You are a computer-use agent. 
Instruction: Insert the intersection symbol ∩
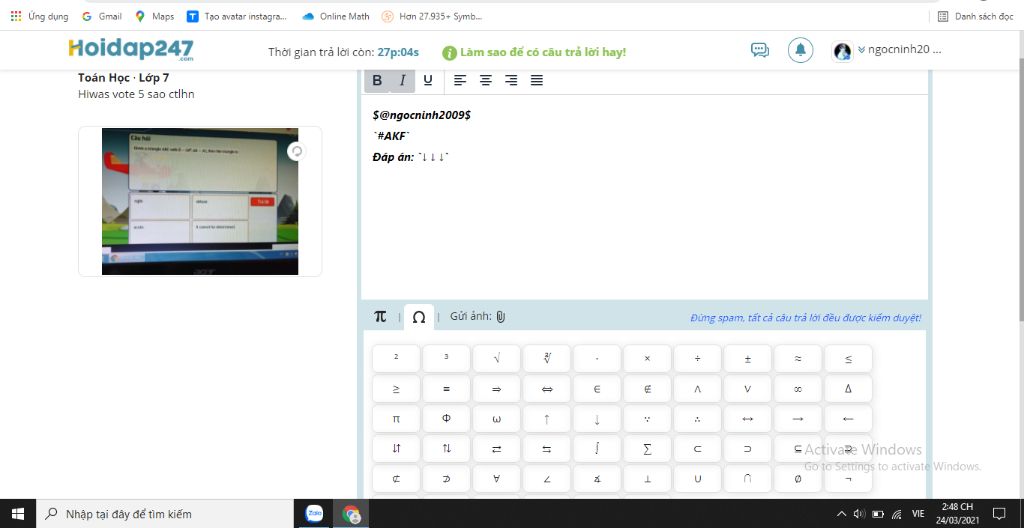point(748,479)
